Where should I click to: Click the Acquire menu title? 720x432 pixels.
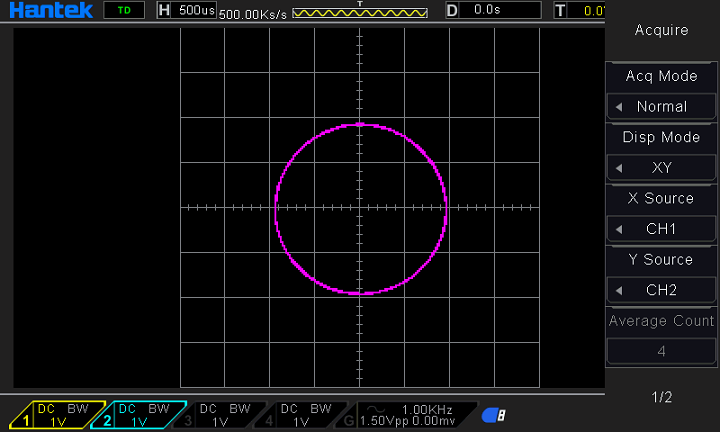(x=661, y=30)
